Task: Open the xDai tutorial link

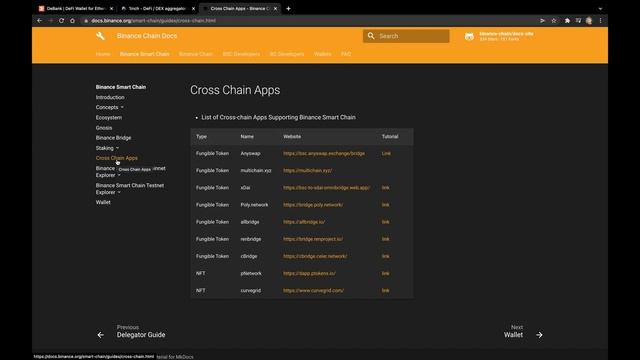Action: tap(385, 188)
